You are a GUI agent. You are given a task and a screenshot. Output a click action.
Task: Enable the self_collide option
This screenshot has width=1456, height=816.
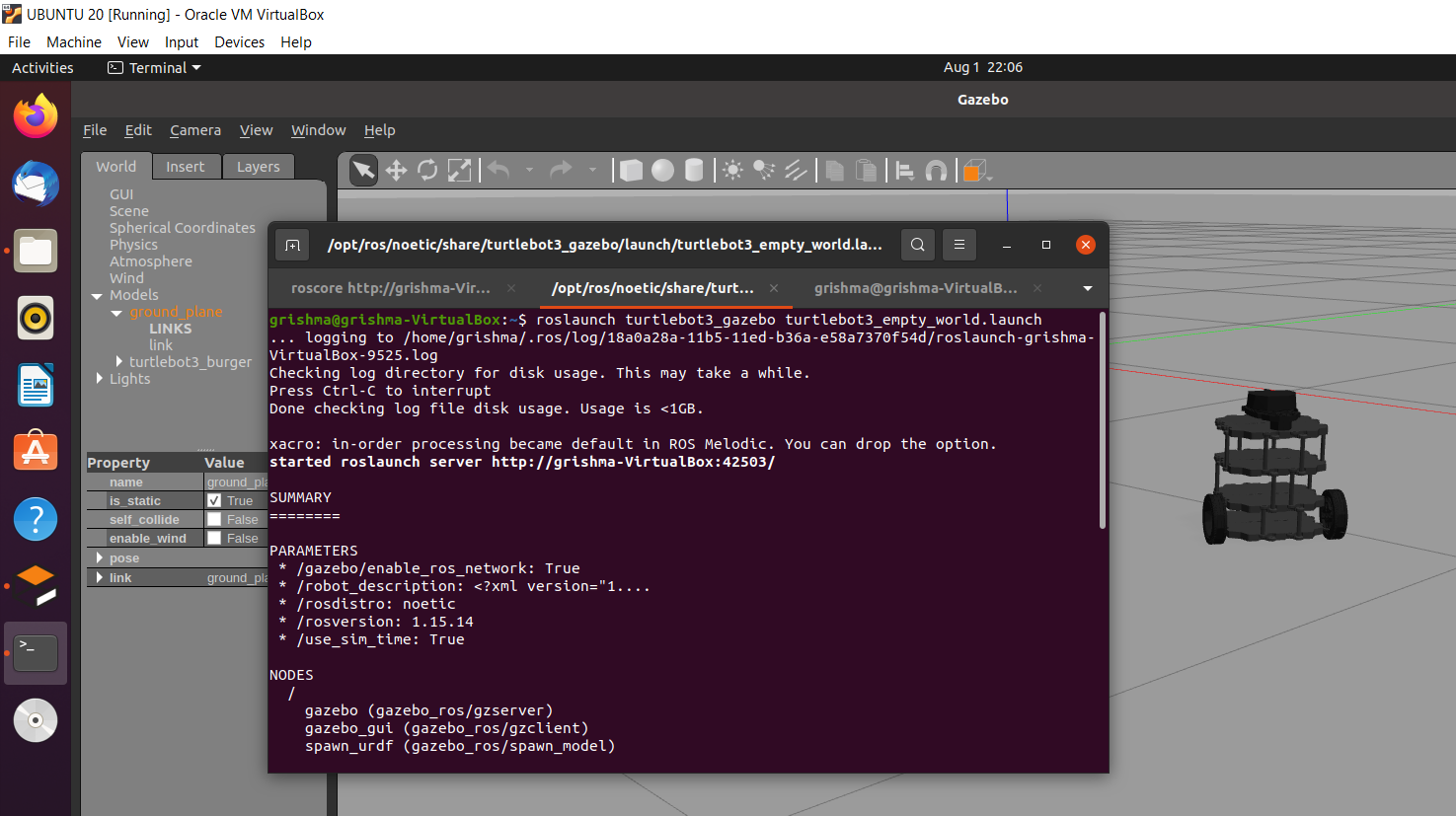pos(214,519)
